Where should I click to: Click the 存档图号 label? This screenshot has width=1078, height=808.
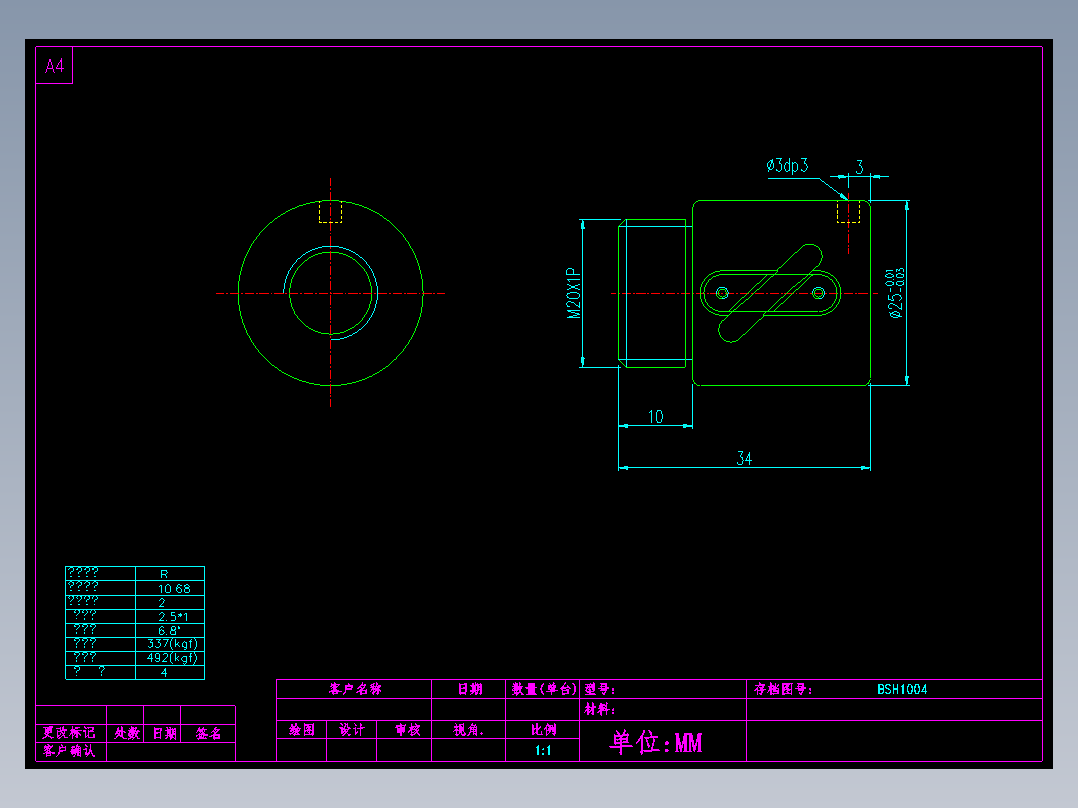[x=782, y=689]
